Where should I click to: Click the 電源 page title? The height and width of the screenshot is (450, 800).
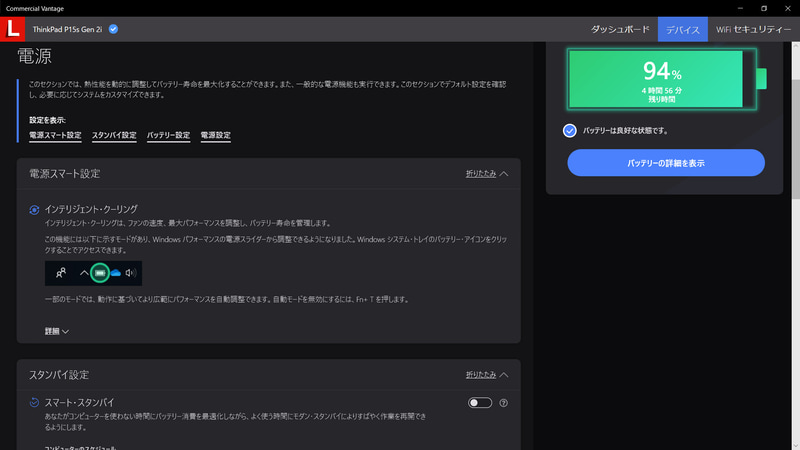[x=35, y=56]
